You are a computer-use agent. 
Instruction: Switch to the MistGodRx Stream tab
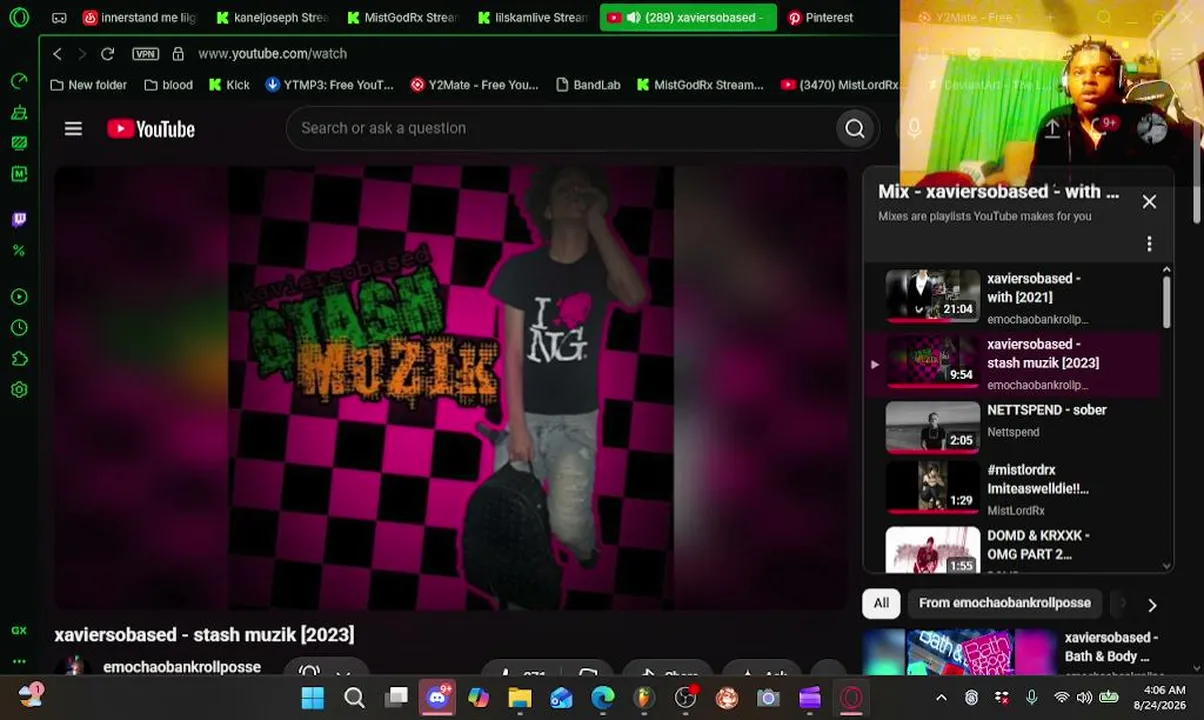coord(403,17)
